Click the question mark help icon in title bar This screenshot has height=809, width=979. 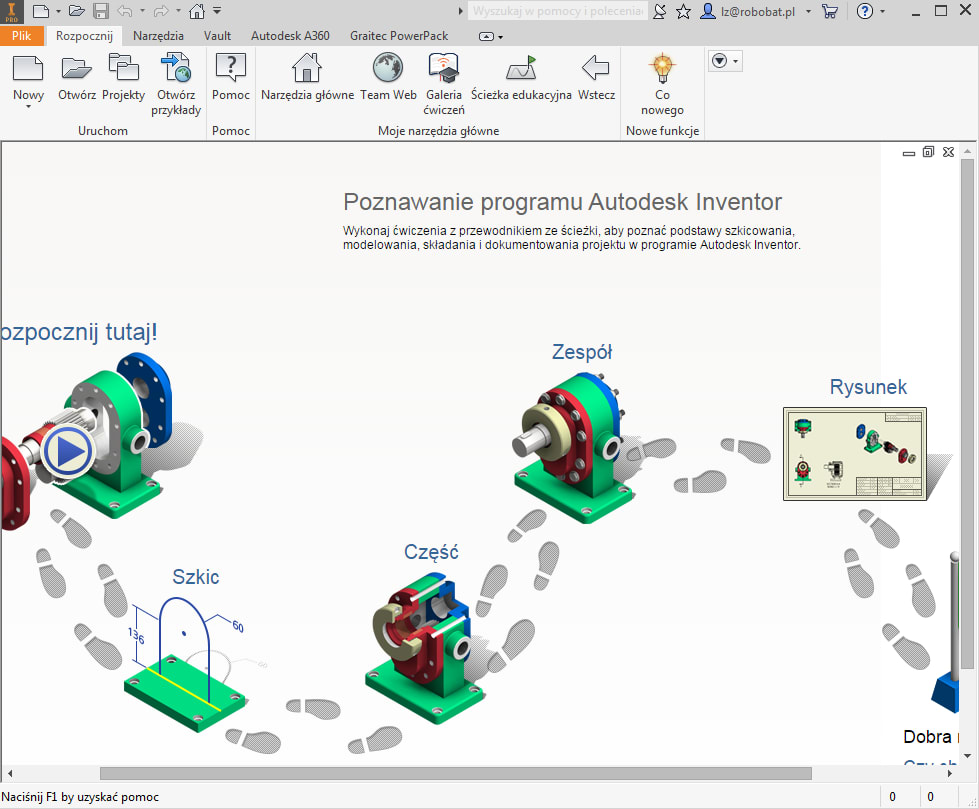pyautogui.click(x=865, y=11)
